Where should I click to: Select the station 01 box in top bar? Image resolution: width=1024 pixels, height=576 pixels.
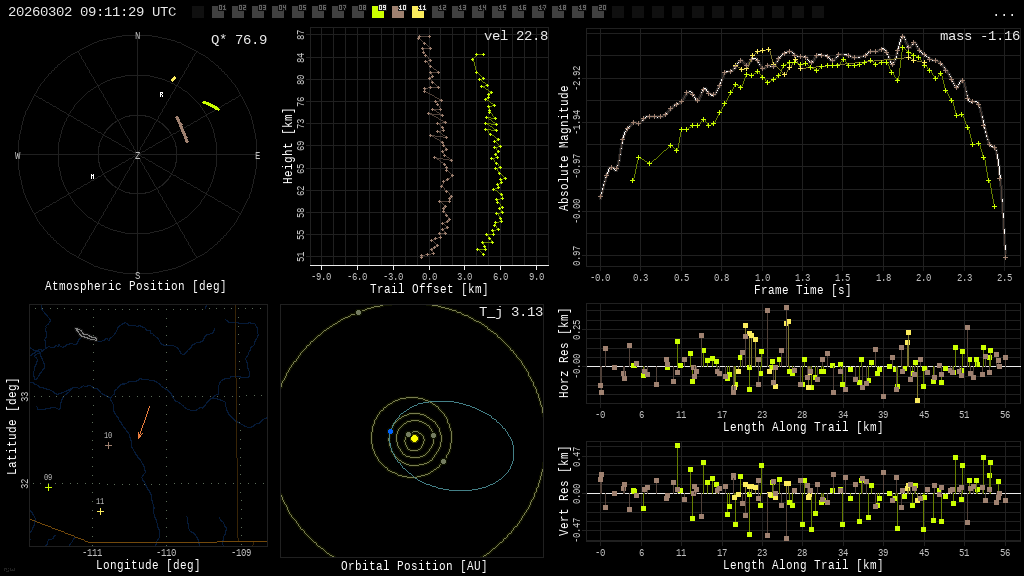pos(218,12)
